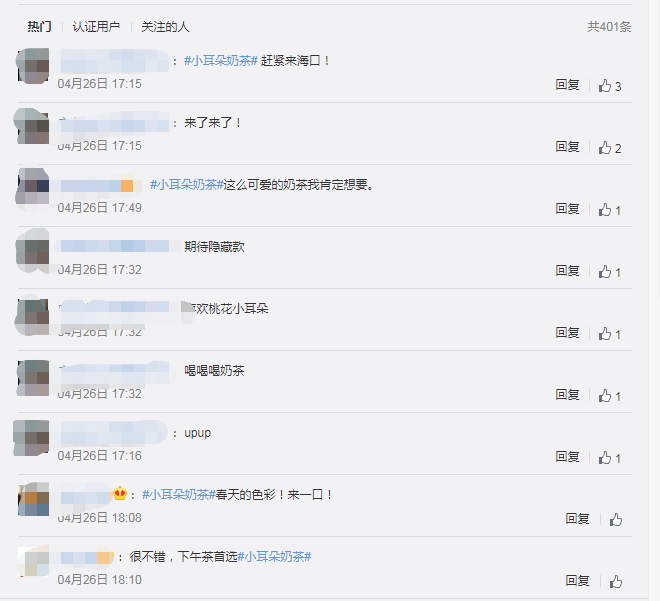Click thumbs-up on '这么可爱的奶茶我肯定想要' comment
This screenshot has height=601, width=660.
click(609, 210)
